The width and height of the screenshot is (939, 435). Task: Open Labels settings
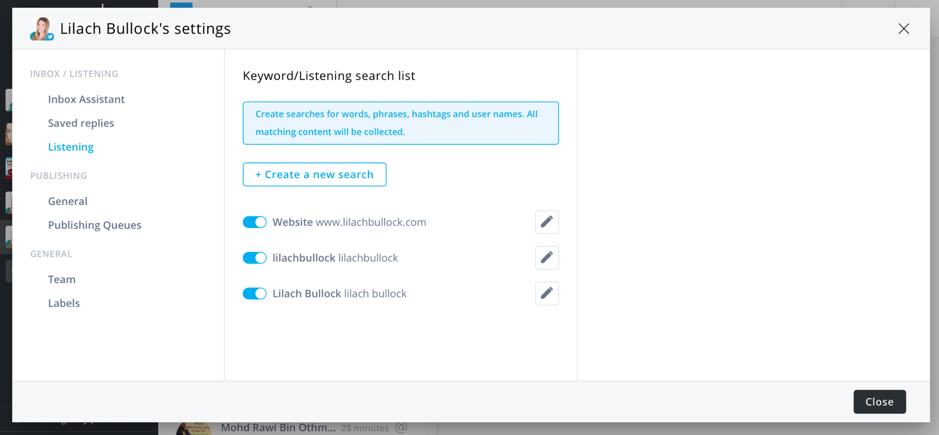click(x=64, y=303)
